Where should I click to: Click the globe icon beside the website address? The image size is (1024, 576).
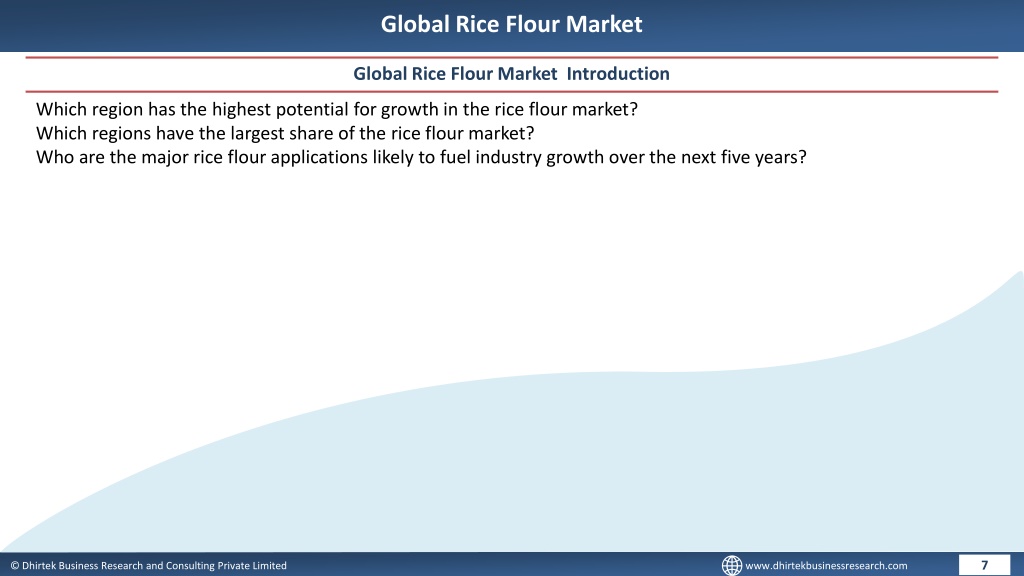[731, 565]
